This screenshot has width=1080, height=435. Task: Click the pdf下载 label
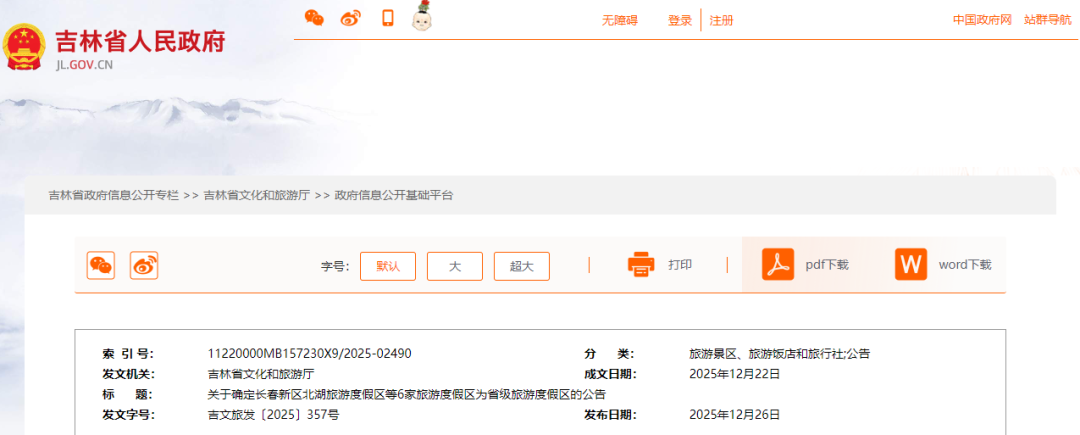click(827, 265)
